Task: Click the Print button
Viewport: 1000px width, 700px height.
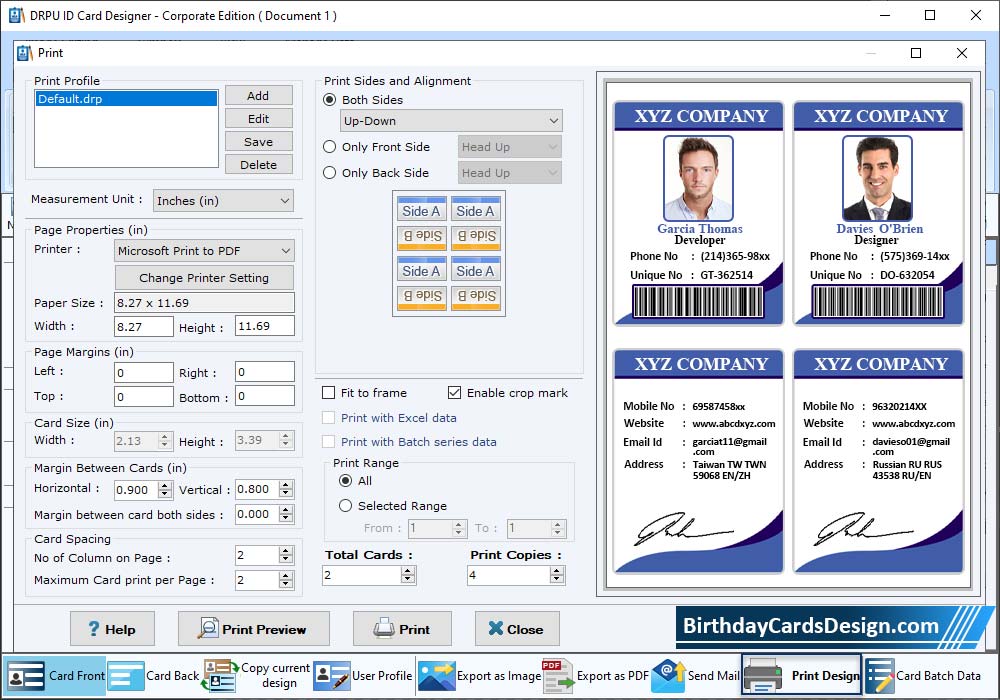Action: (x=402, y=629)
